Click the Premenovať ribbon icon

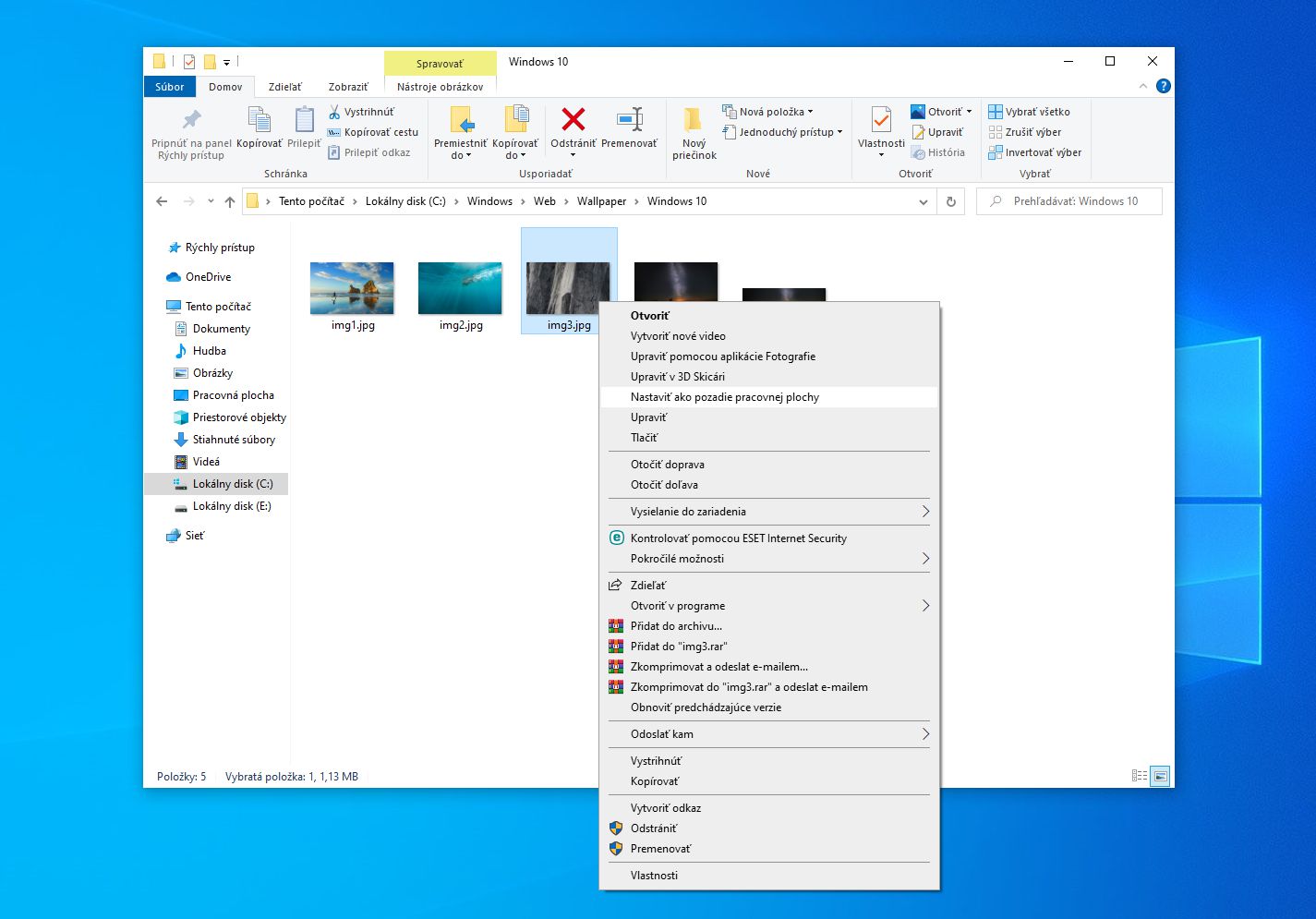(x=630, y=119)
